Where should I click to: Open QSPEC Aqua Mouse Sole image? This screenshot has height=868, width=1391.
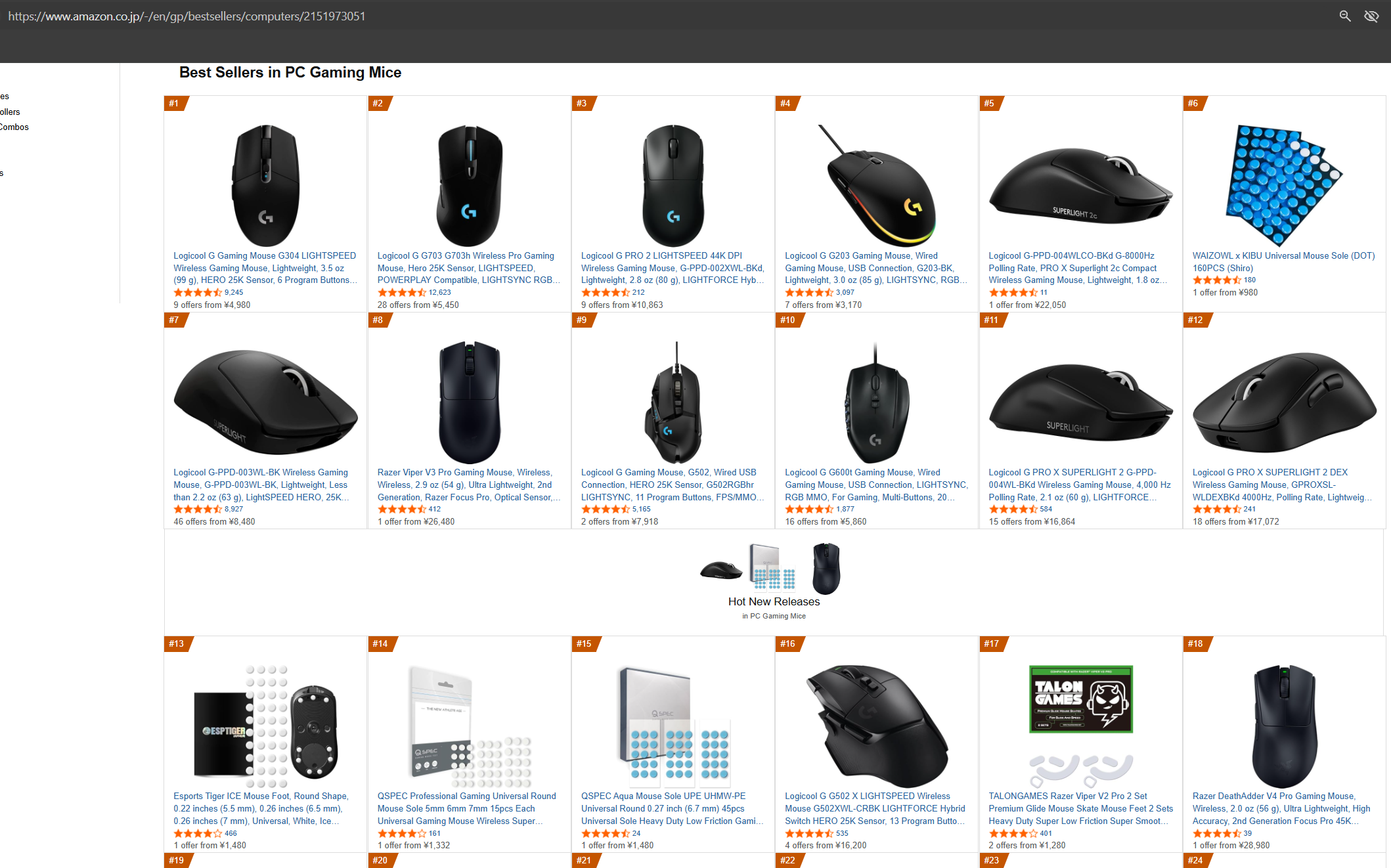(x=673, y=726)
